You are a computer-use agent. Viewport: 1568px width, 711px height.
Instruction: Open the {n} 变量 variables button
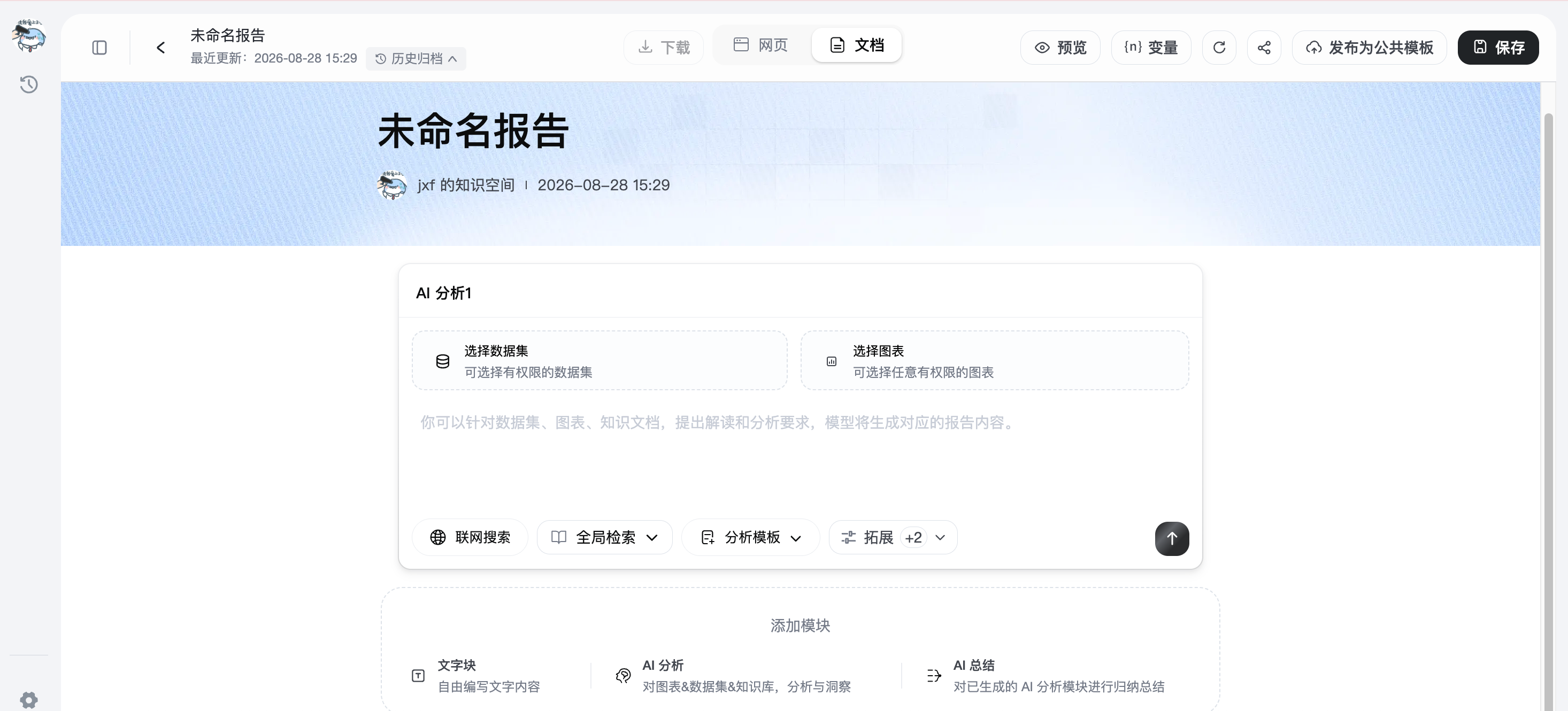[1150, 48]
